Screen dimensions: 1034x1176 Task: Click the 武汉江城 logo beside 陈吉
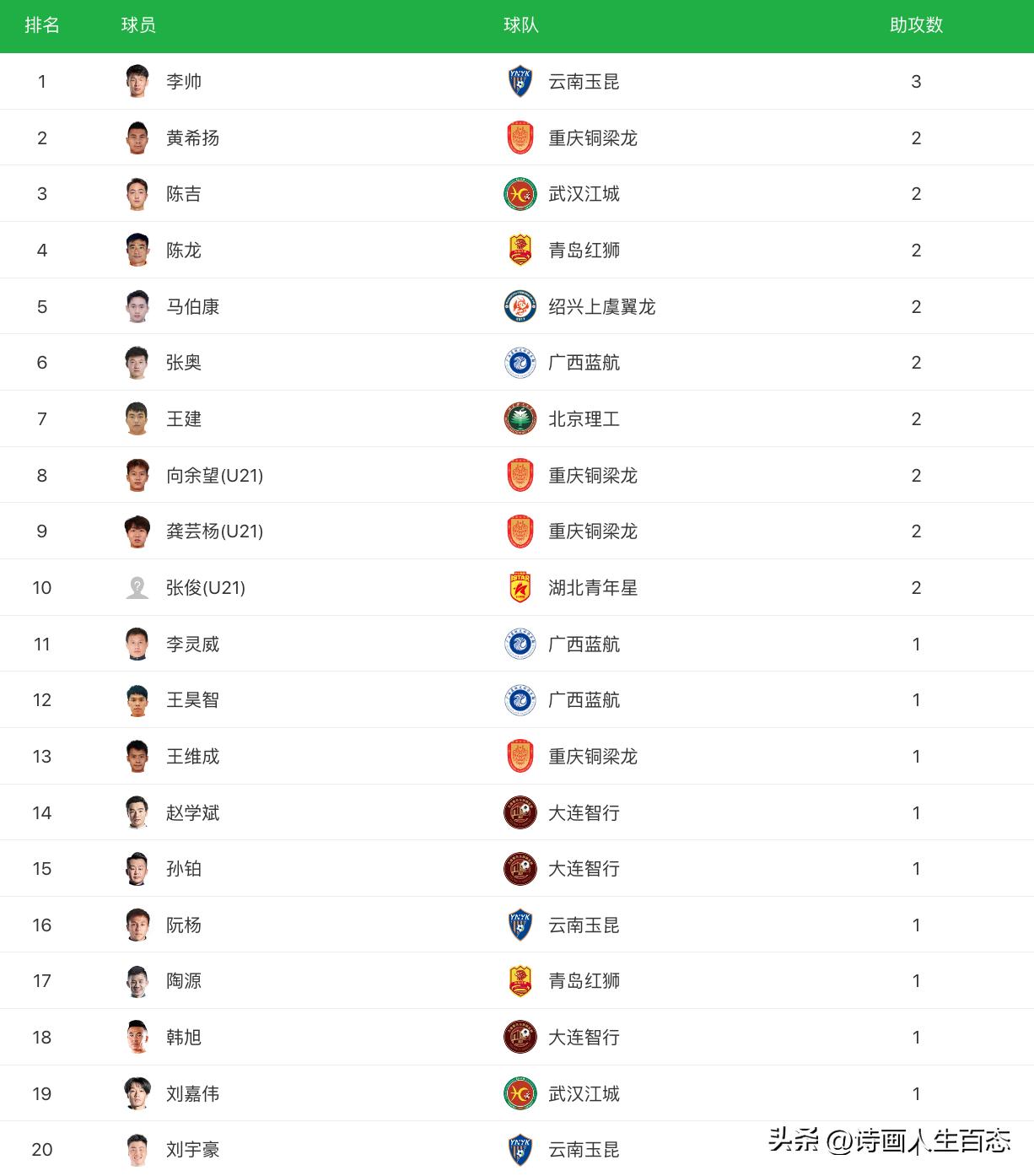520,194
